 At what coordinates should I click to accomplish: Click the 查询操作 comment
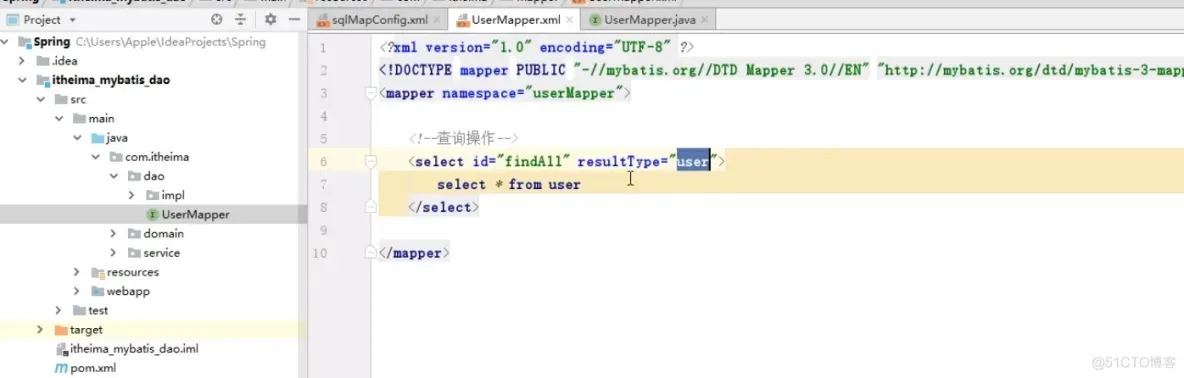coord(464,139)
